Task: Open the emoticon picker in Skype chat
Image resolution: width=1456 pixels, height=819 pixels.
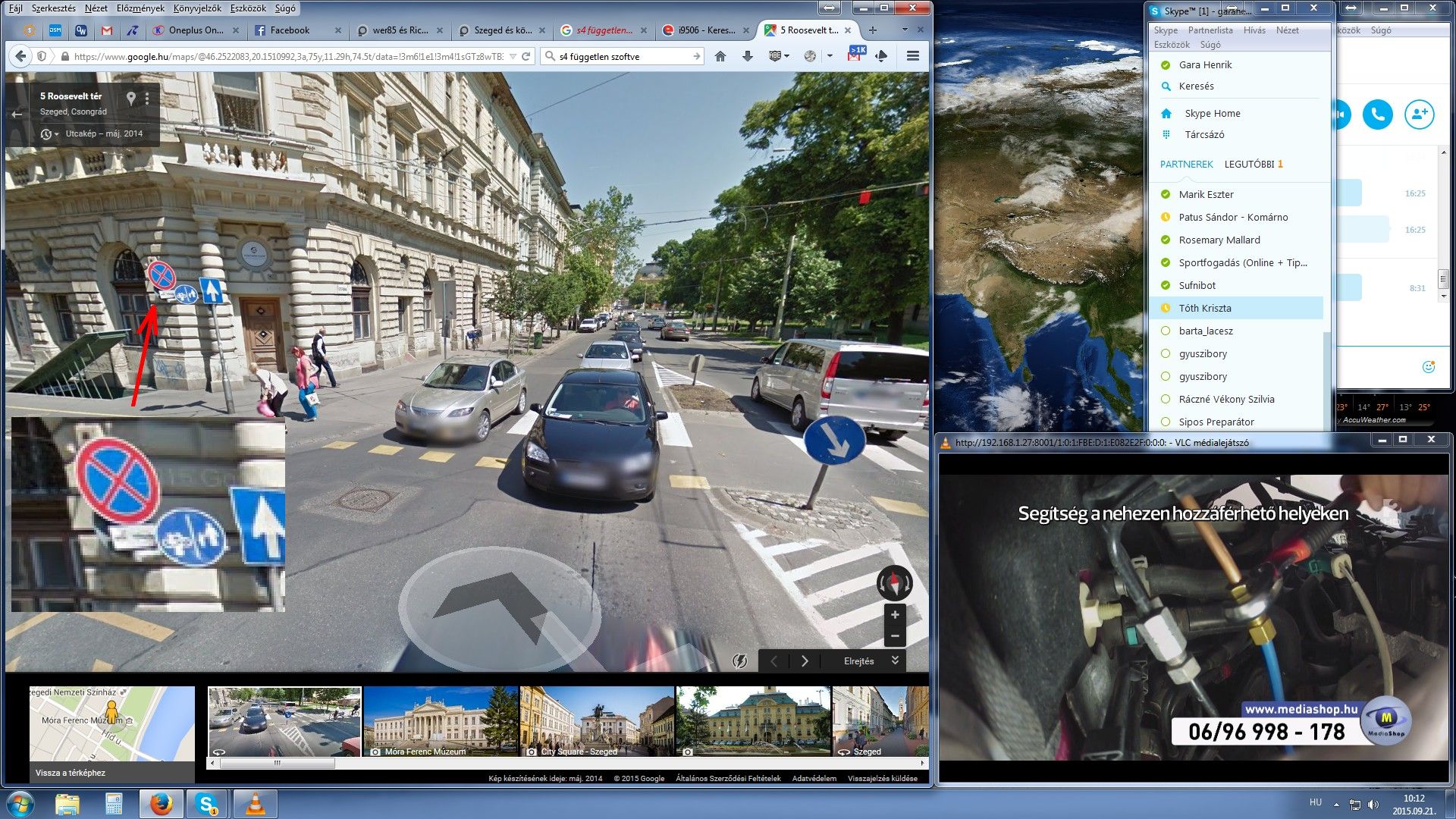Action: click(1428, 367)
